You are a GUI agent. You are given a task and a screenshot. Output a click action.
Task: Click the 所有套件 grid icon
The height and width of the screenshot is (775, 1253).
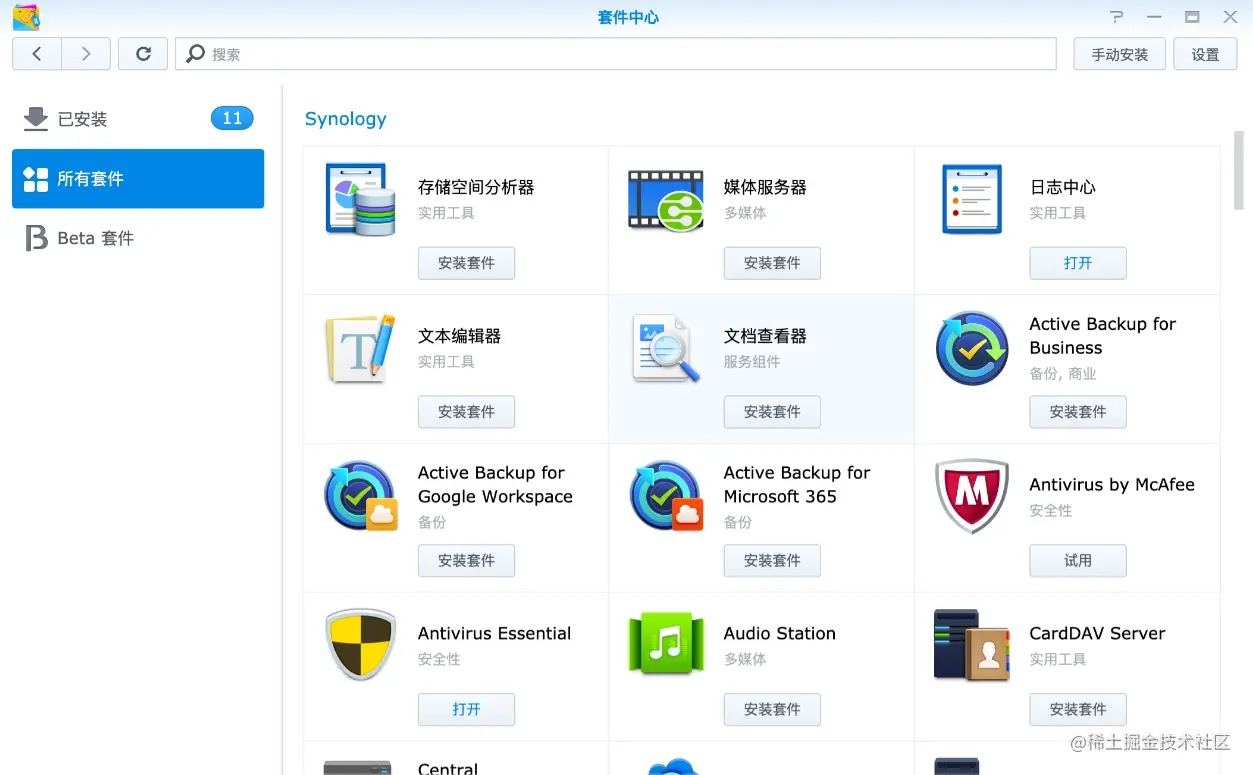point(36,179)
